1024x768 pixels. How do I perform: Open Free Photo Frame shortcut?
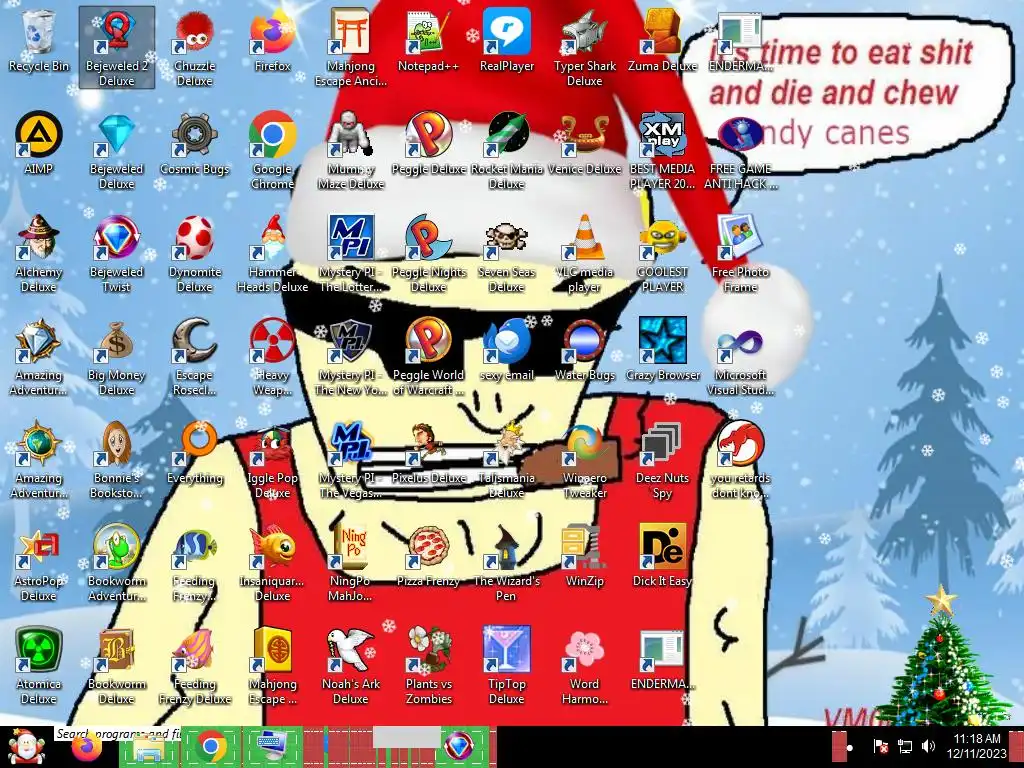click(740, 253)
